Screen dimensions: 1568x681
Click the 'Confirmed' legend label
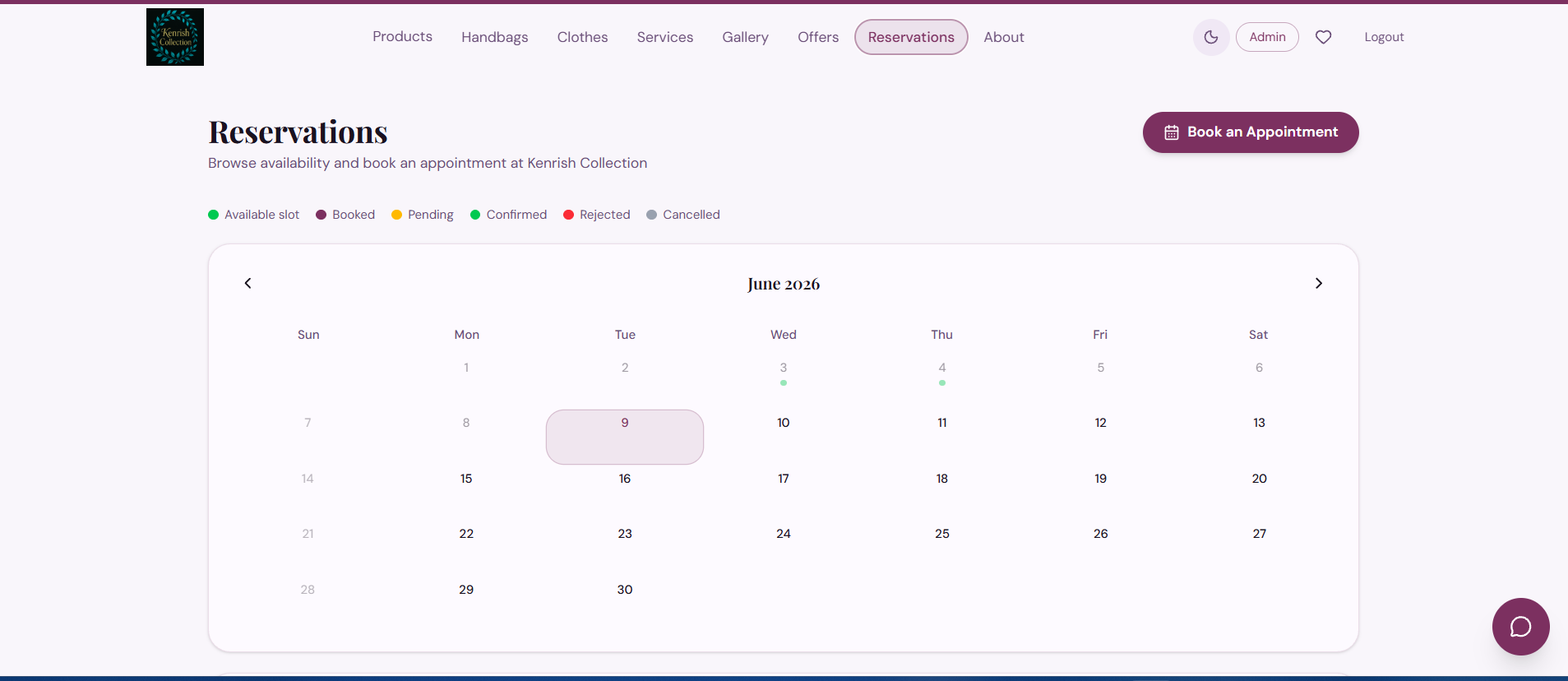[x=516, y=215]
